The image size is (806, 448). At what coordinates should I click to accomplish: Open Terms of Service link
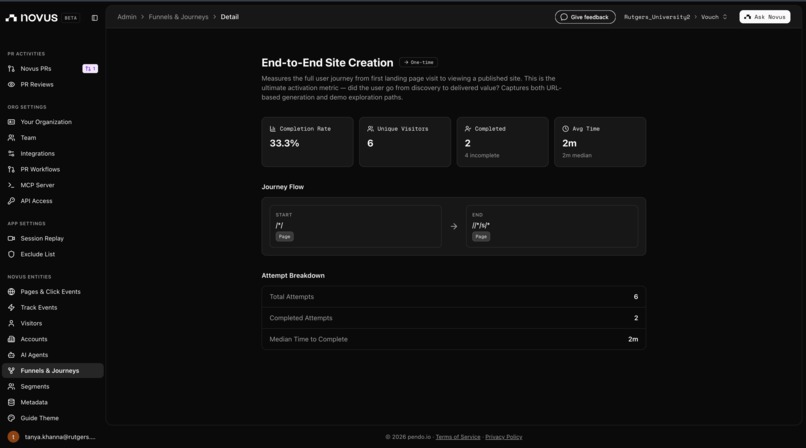[x=458, y=437]
